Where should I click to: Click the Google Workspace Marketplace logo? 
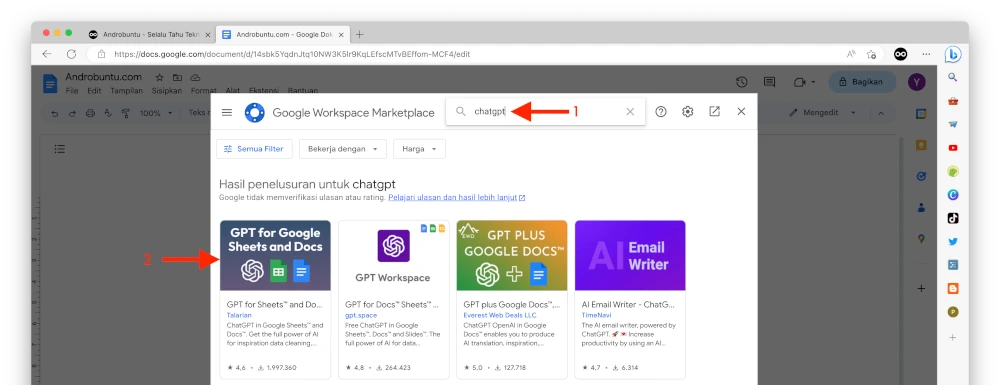click(x=254, y=112)
